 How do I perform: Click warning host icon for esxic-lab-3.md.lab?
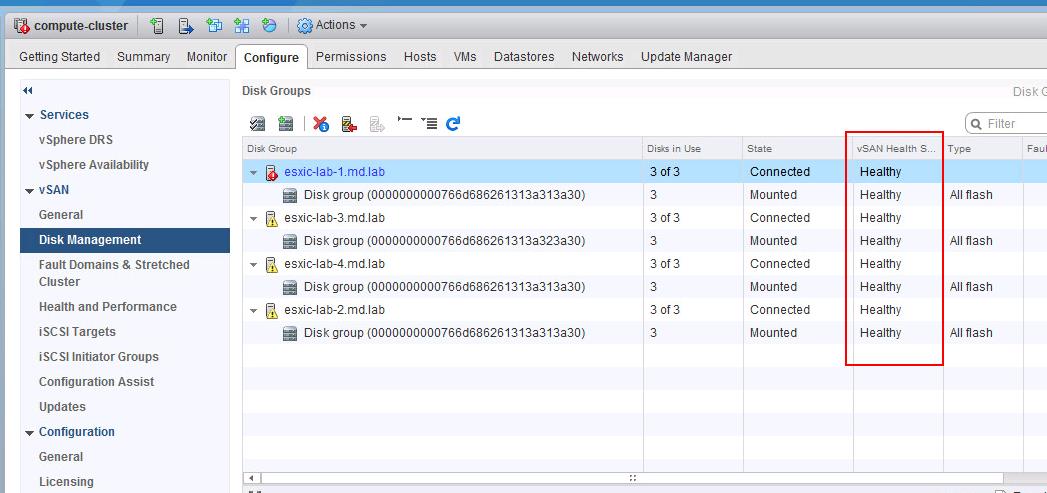[272, 218]
